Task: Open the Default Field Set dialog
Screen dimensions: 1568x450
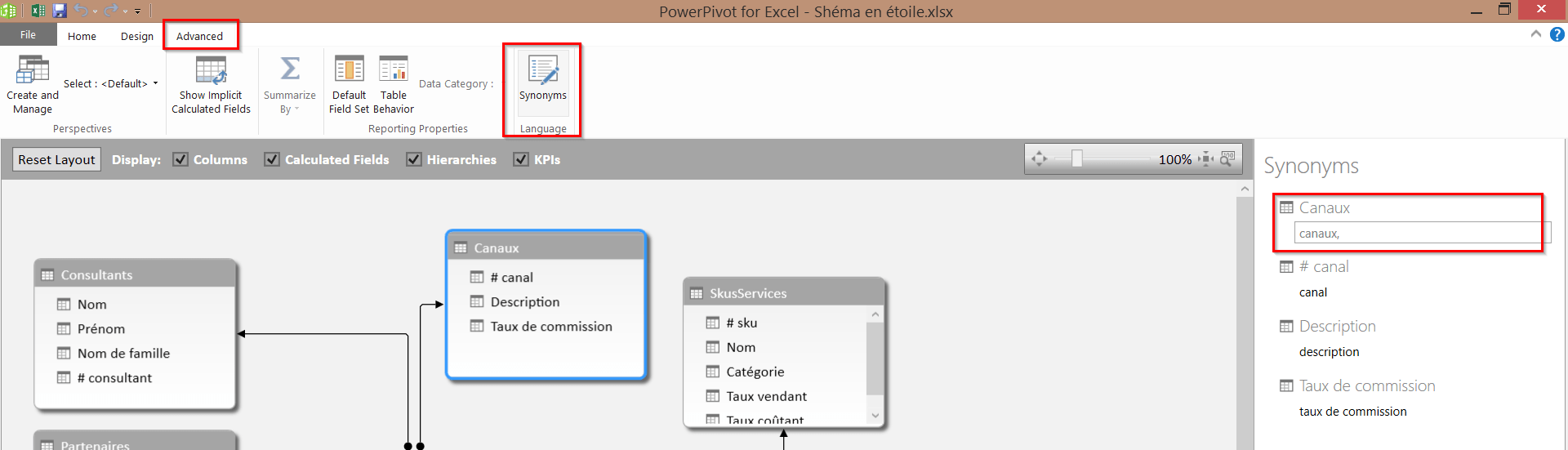Action: [349, 72]
